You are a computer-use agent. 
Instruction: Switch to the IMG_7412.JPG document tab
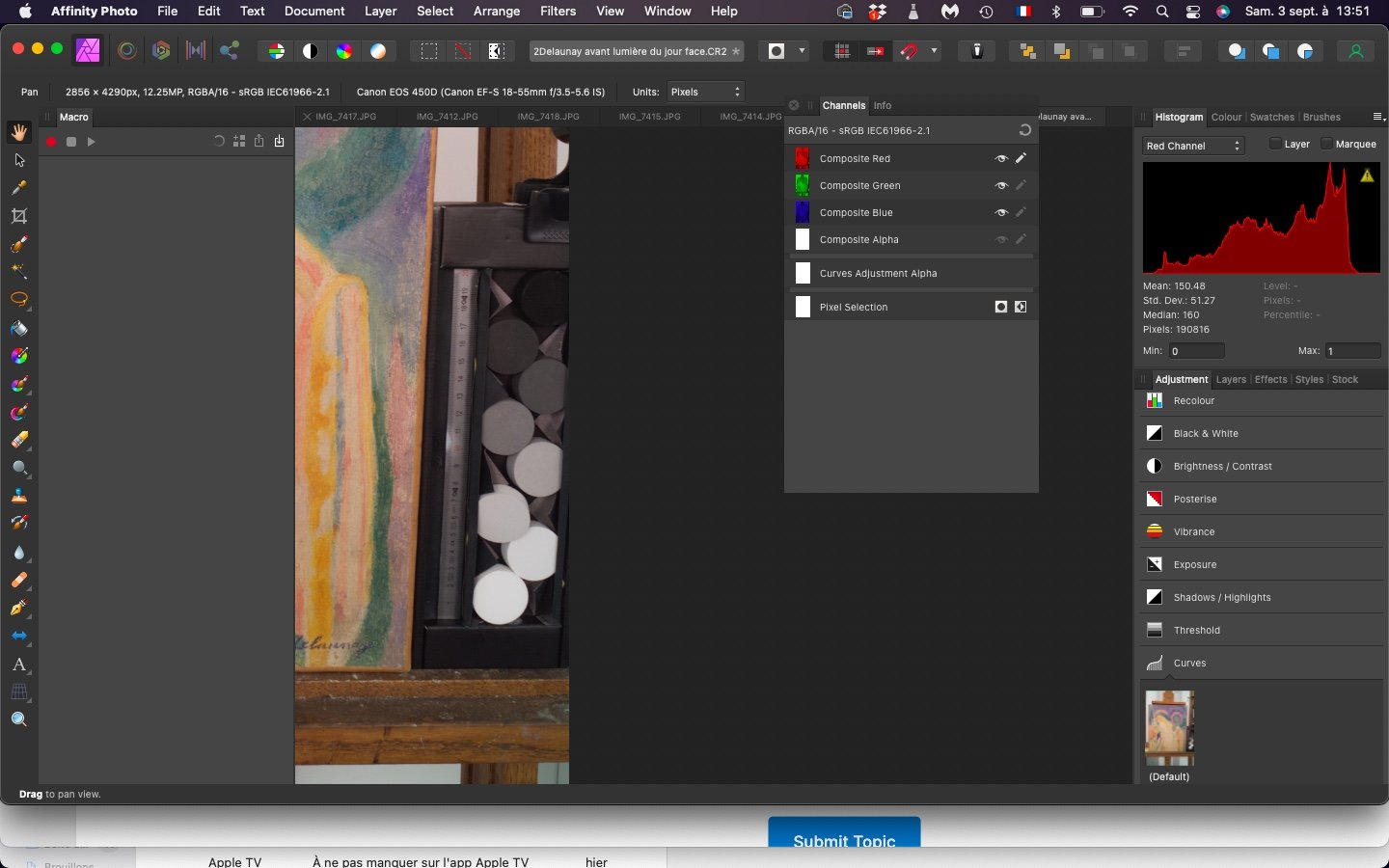(447, 116)
